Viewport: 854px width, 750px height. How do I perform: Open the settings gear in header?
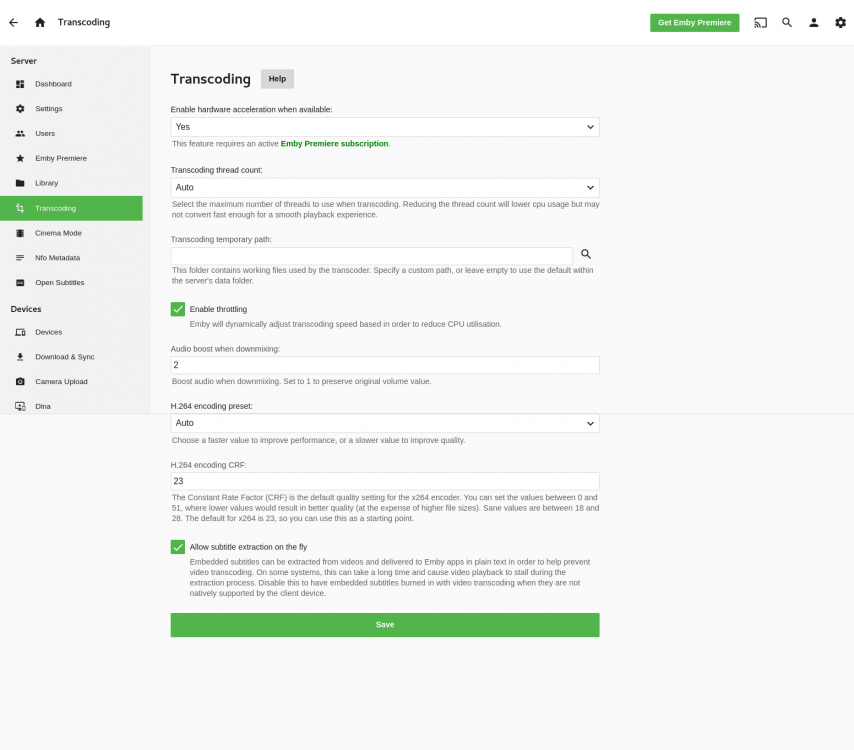click(840, 22)
